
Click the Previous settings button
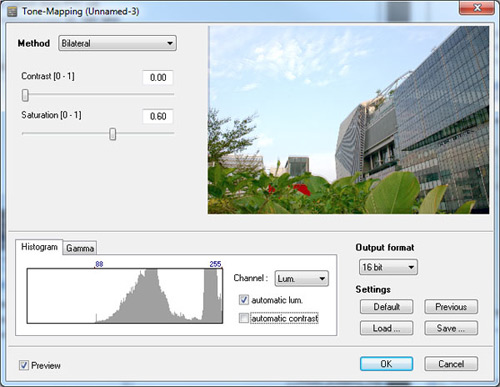(x=451, y=307)
